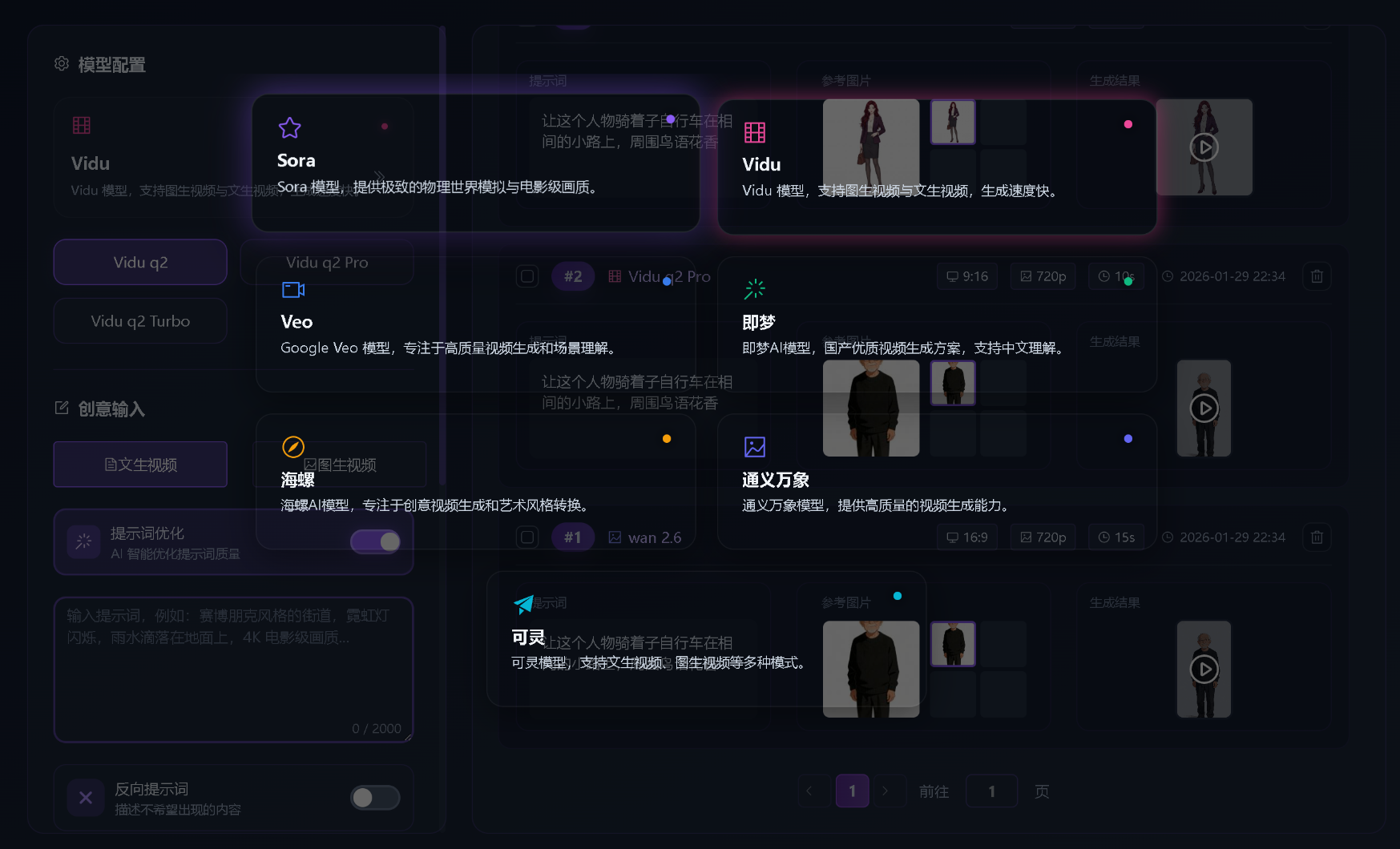Click the 海螺 orange pencil icon

(294, 448)
